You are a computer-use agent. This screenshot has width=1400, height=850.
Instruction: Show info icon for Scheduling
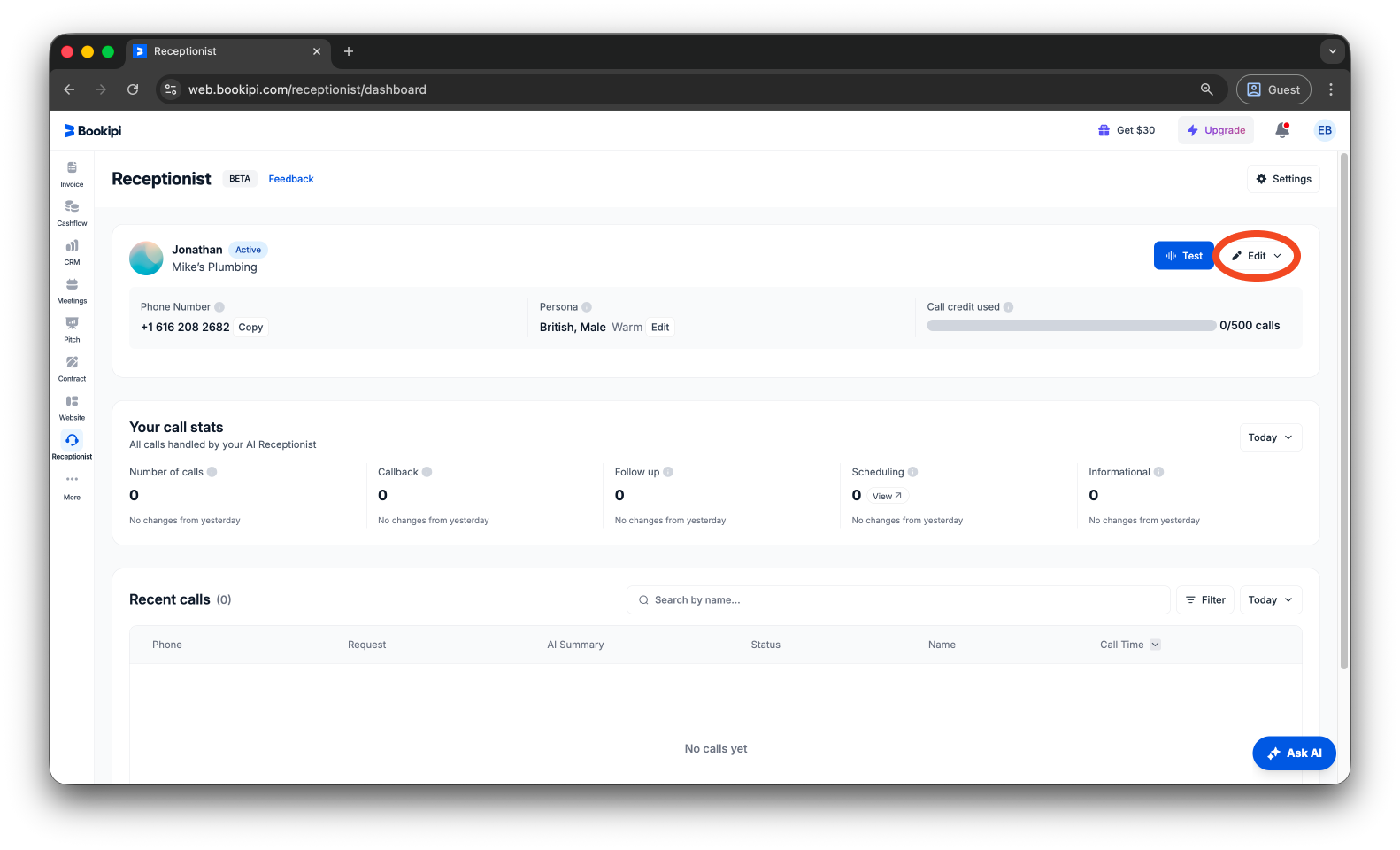pos(912,472)
